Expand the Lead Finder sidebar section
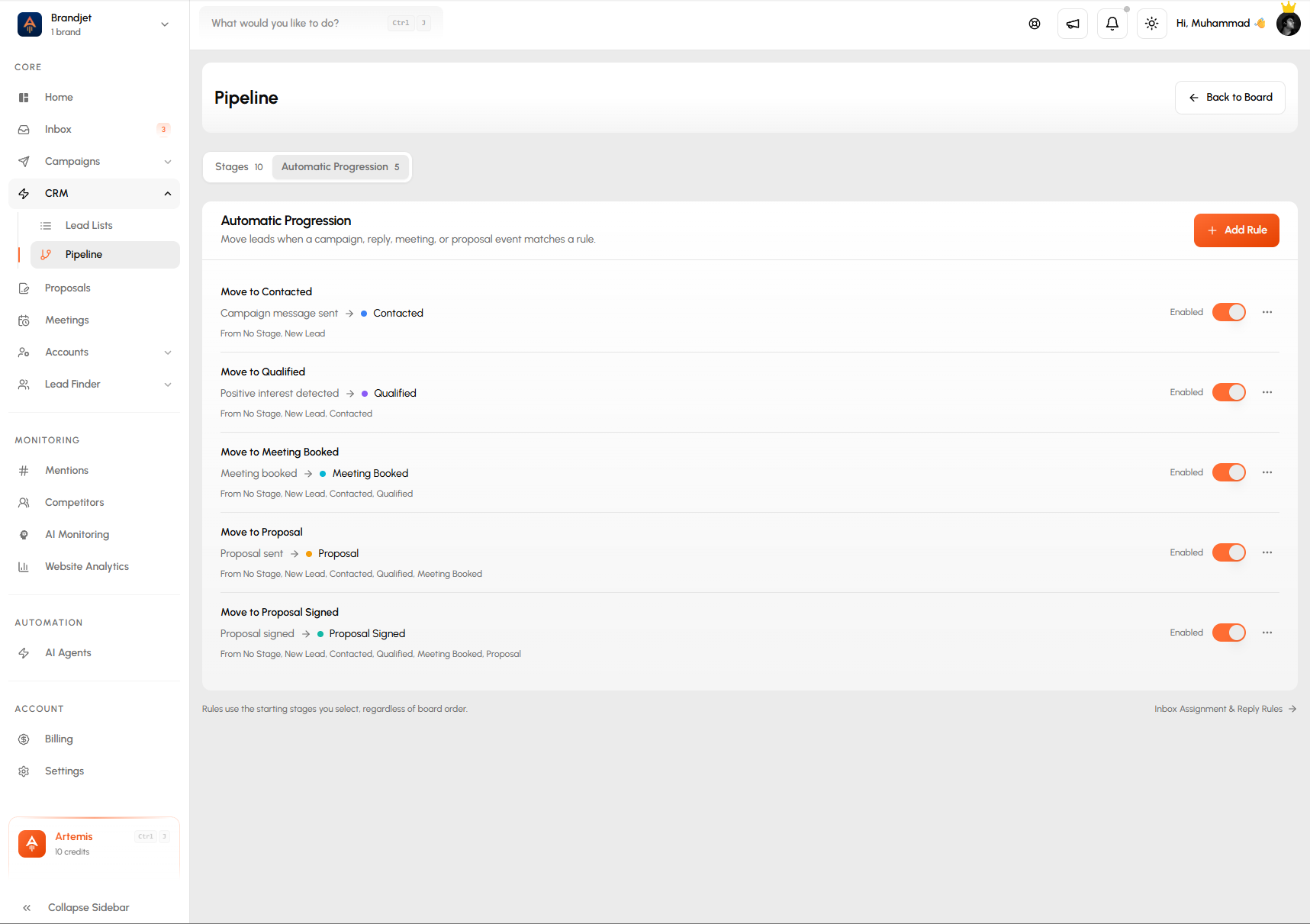1310x924 pixels. [x=95, y=385]
